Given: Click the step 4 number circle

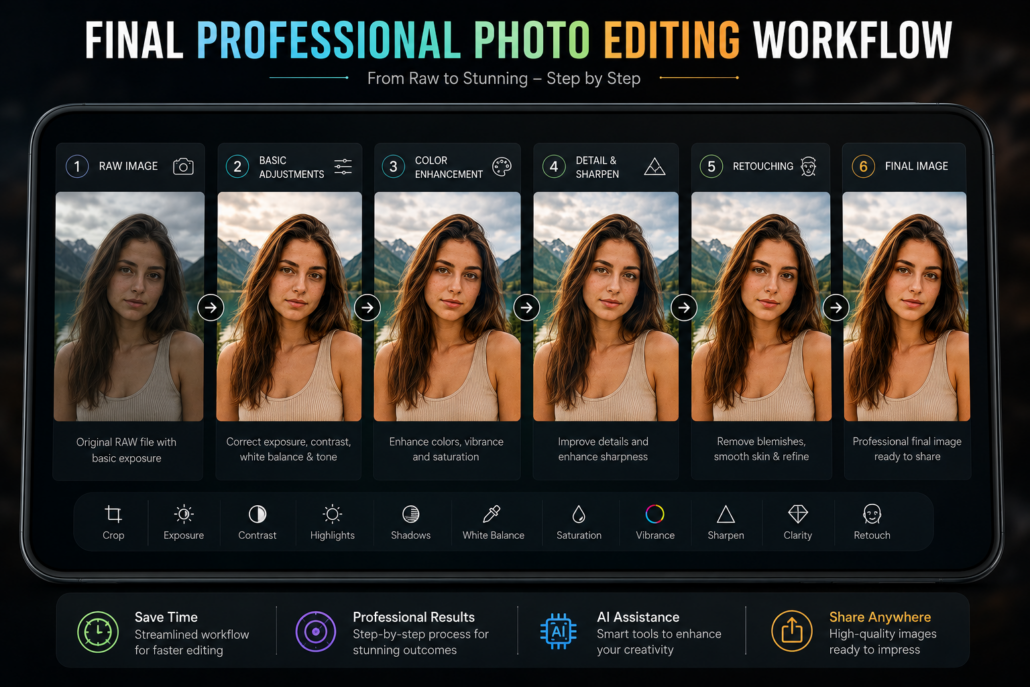Looking at the screenshot, I should tap(554, 166).
